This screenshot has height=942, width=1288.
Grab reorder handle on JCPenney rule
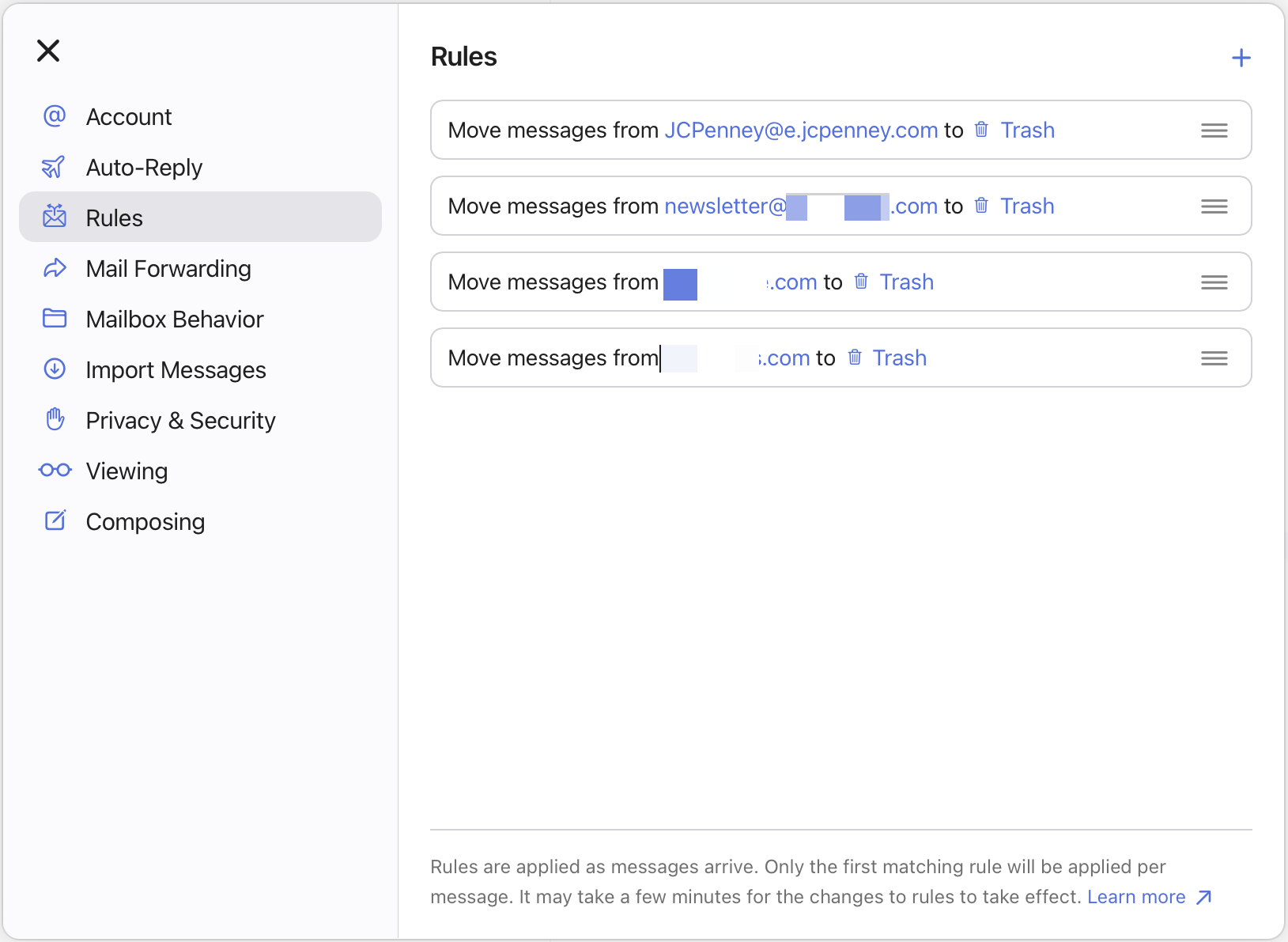(x=1214, y=131)
